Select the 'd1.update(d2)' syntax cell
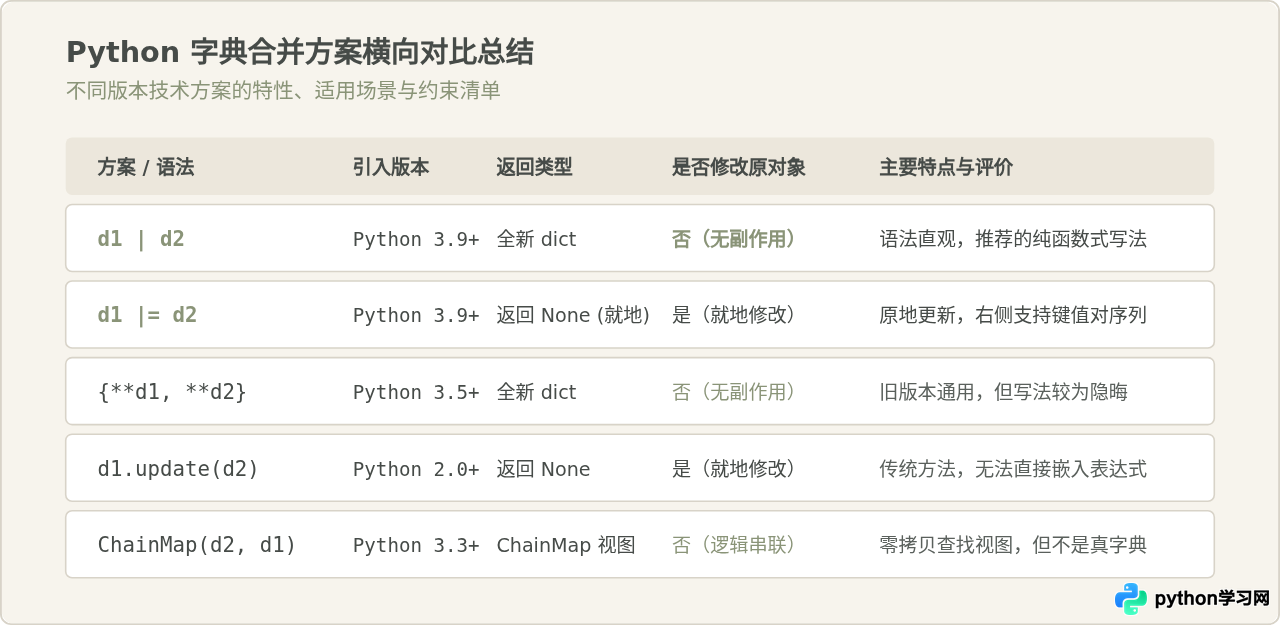 [178, 469]
